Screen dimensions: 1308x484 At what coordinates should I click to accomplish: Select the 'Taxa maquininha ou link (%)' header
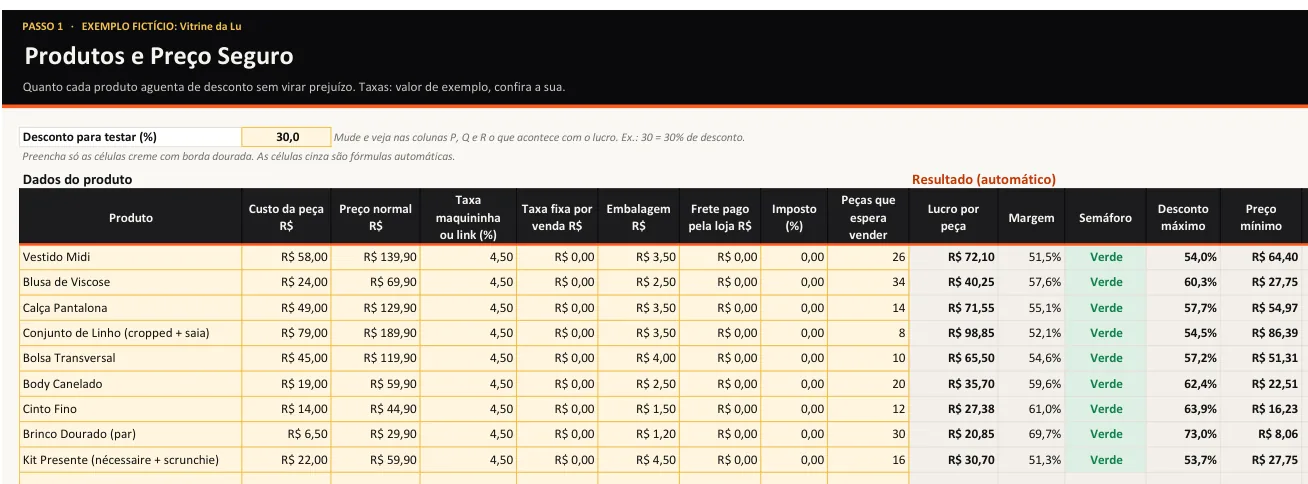coord(468,217)
